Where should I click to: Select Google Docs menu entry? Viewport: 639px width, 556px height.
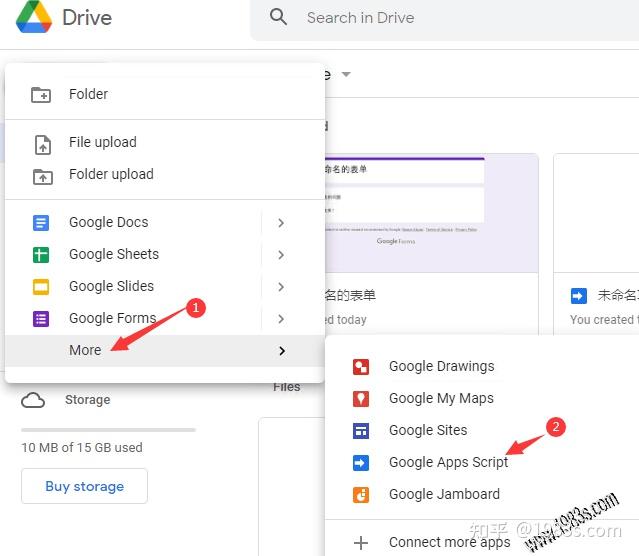pyautogui.click(x=165, y=223)
